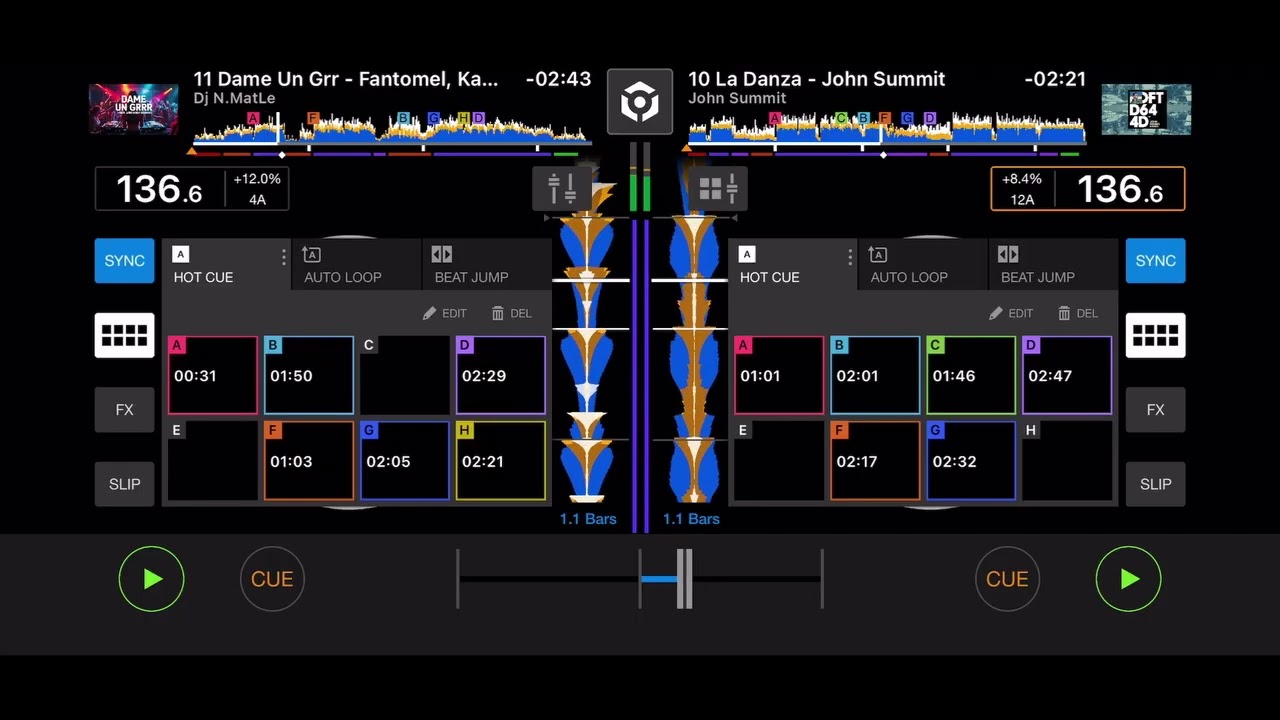Edit hot cues on right deck

click(1011, 313)
